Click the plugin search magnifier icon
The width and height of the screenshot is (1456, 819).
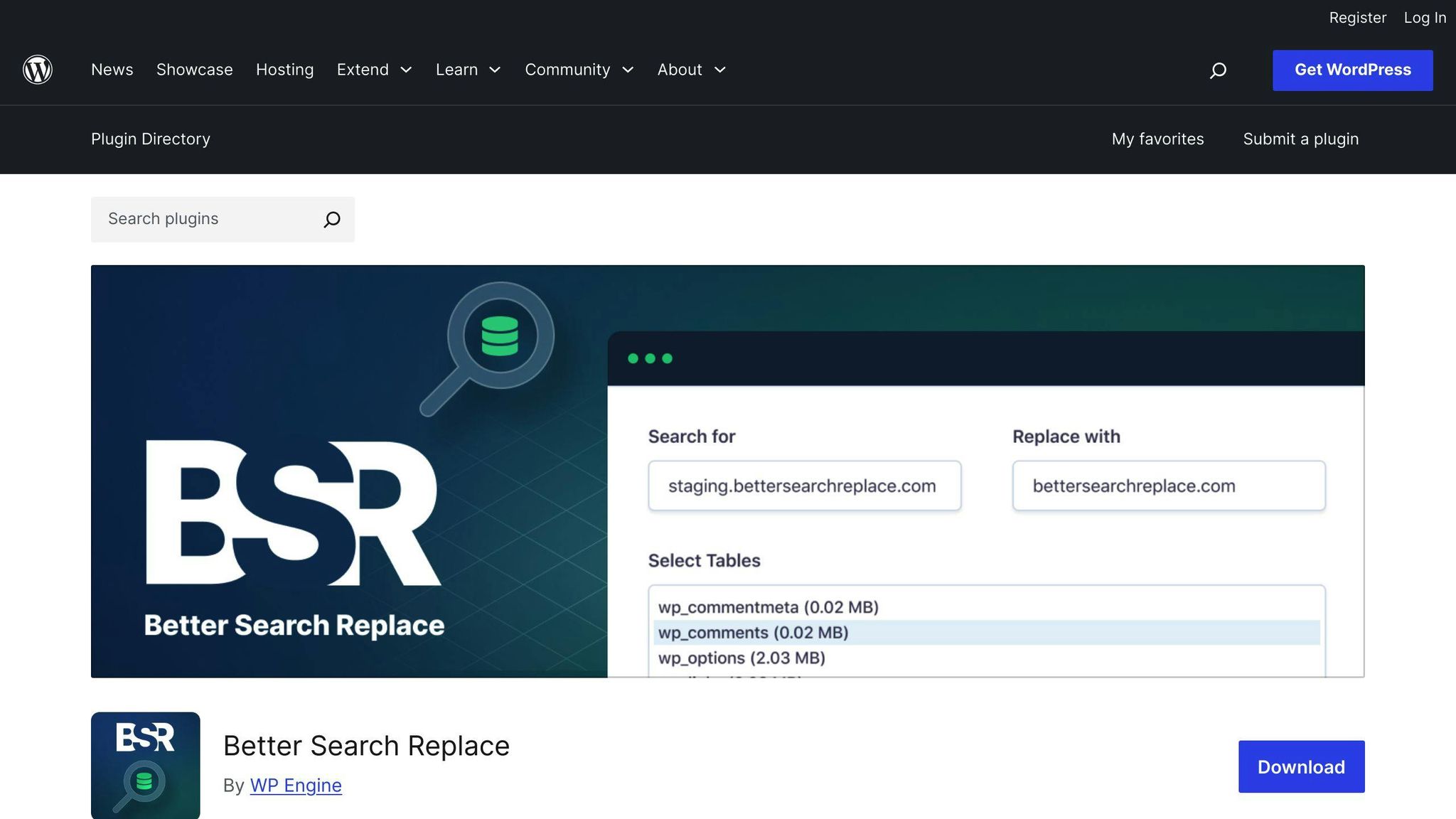331,219
